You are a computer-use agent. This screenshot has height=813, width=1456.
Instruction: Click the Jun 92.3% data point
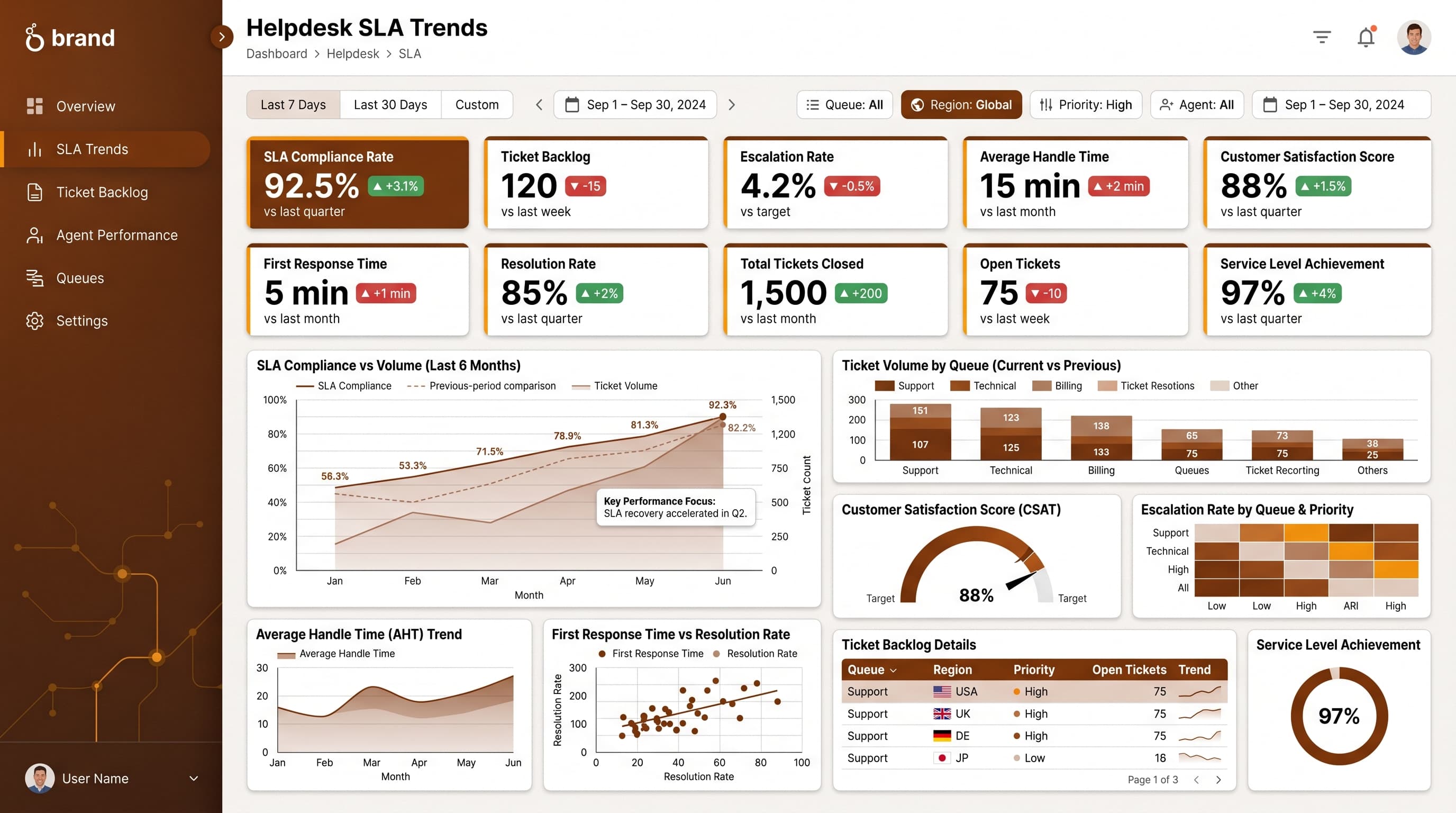[x=722, y=417]
